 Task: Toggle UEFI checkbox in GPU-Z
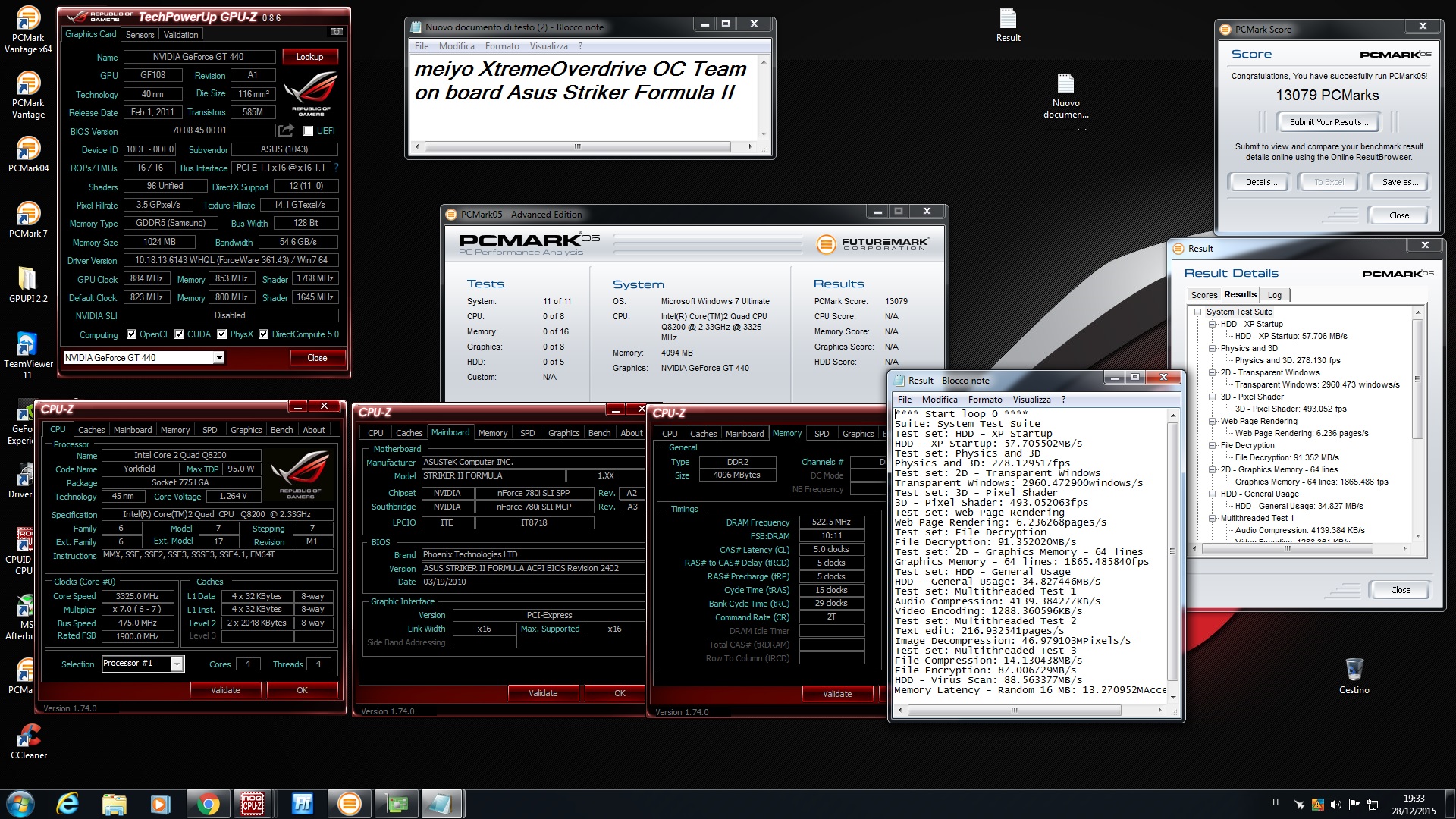pyautogui.click(x=308, y=131)
